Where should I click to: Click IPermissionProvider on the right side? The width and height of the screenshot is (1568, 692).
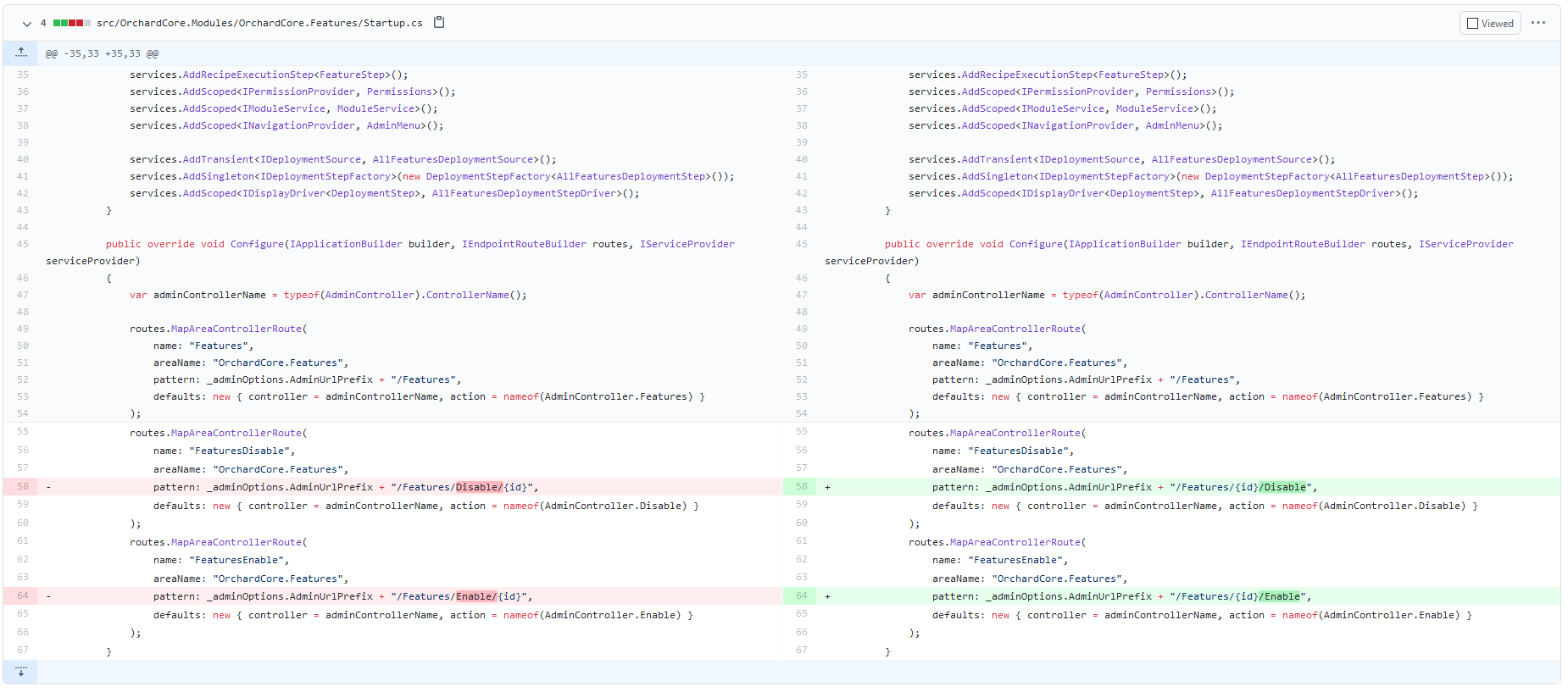pyautogui.click(x=1078, y=91)
